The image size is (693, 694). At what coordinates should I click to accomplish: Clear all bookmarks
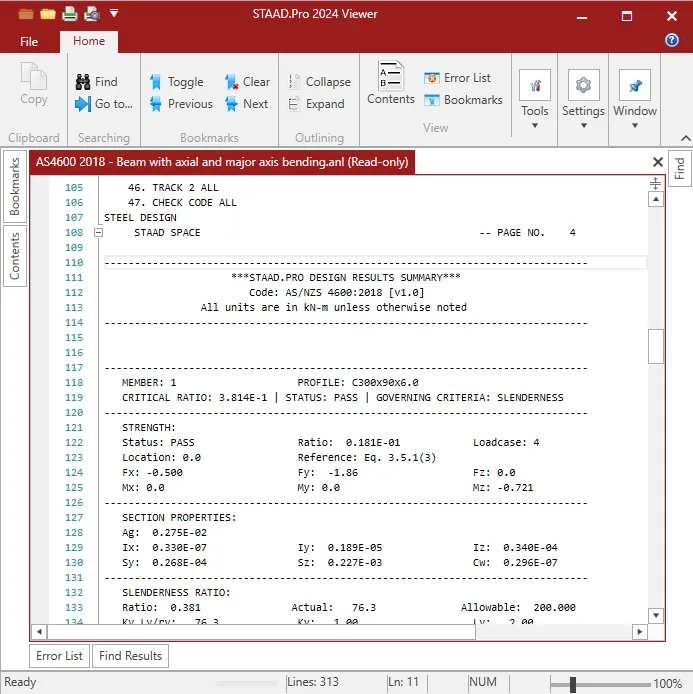pos(247,82)
